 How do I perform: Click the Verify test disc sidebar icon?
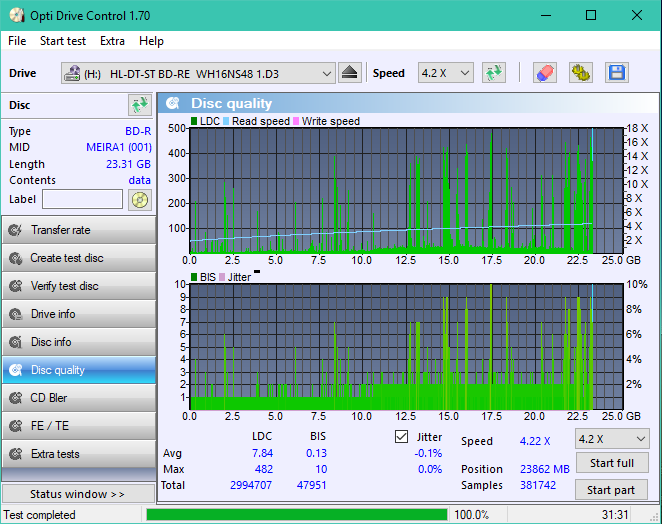16,286
